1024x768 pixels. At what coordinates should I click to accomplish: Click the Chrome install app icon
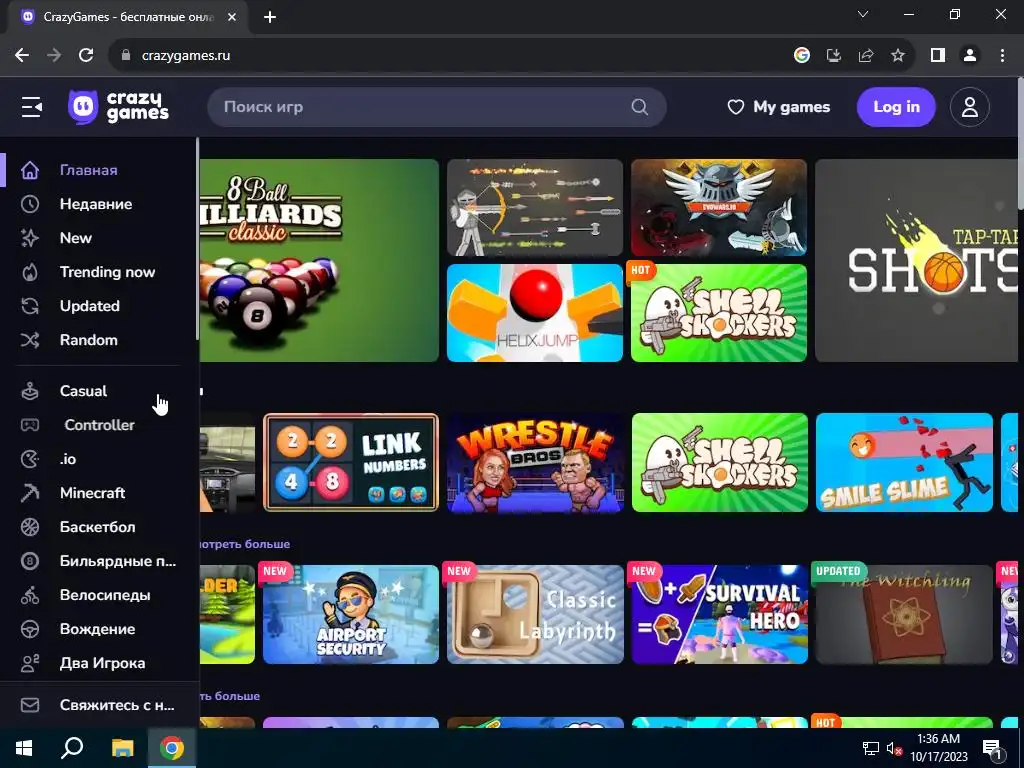point(834,56)
